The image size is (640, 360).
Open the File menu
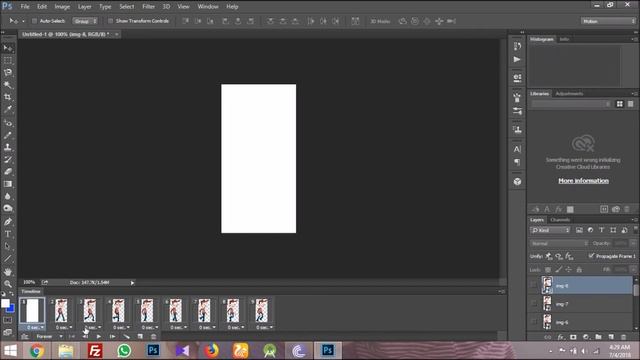(25, 7)
